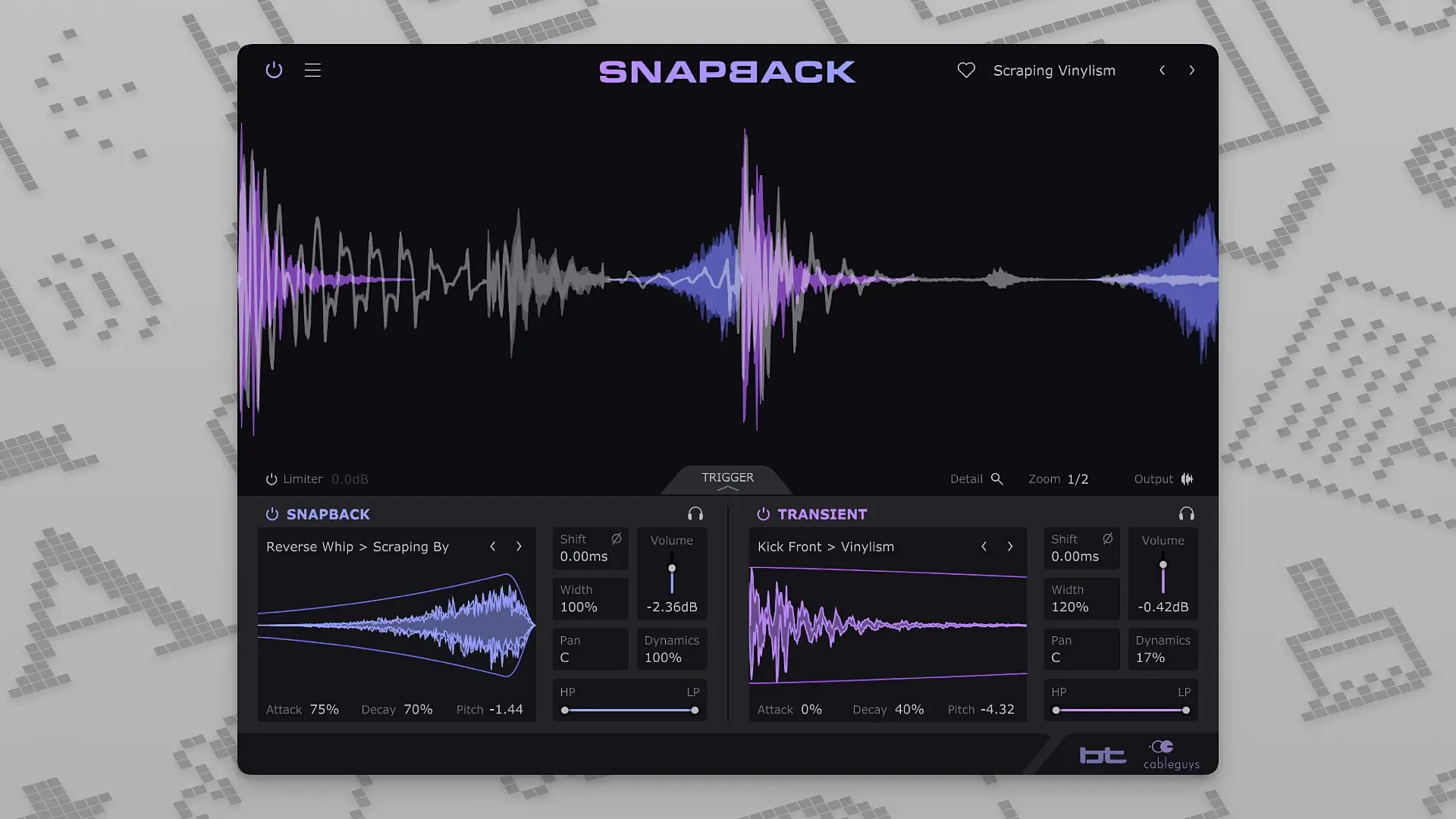Click Transient Dynamics 17% field
Viewport: 1456px width, 819px height.
pos(1163,649)
